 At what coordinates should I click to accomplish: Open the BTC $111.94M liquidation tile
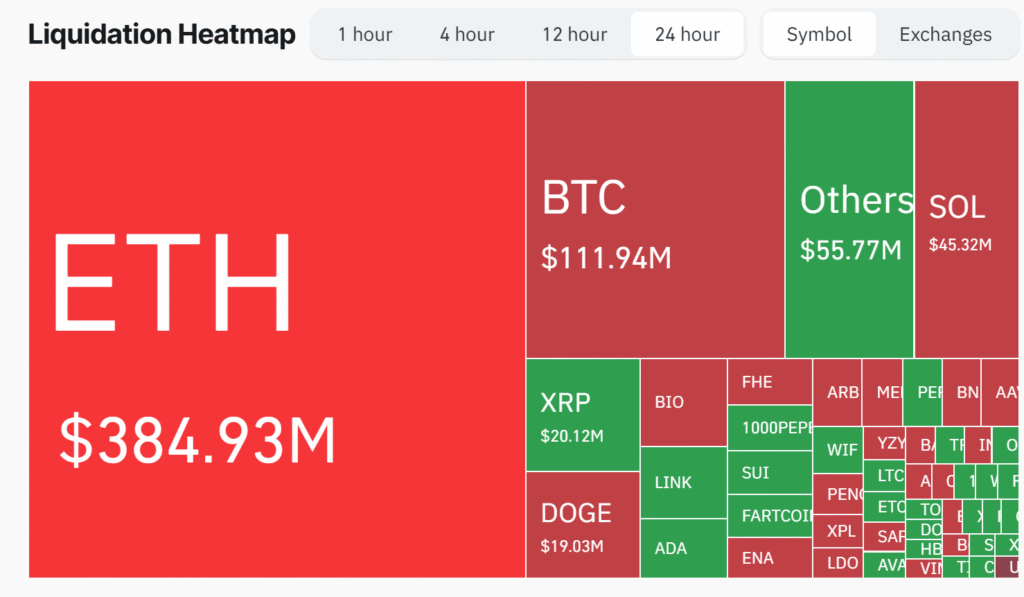point(655,219)
